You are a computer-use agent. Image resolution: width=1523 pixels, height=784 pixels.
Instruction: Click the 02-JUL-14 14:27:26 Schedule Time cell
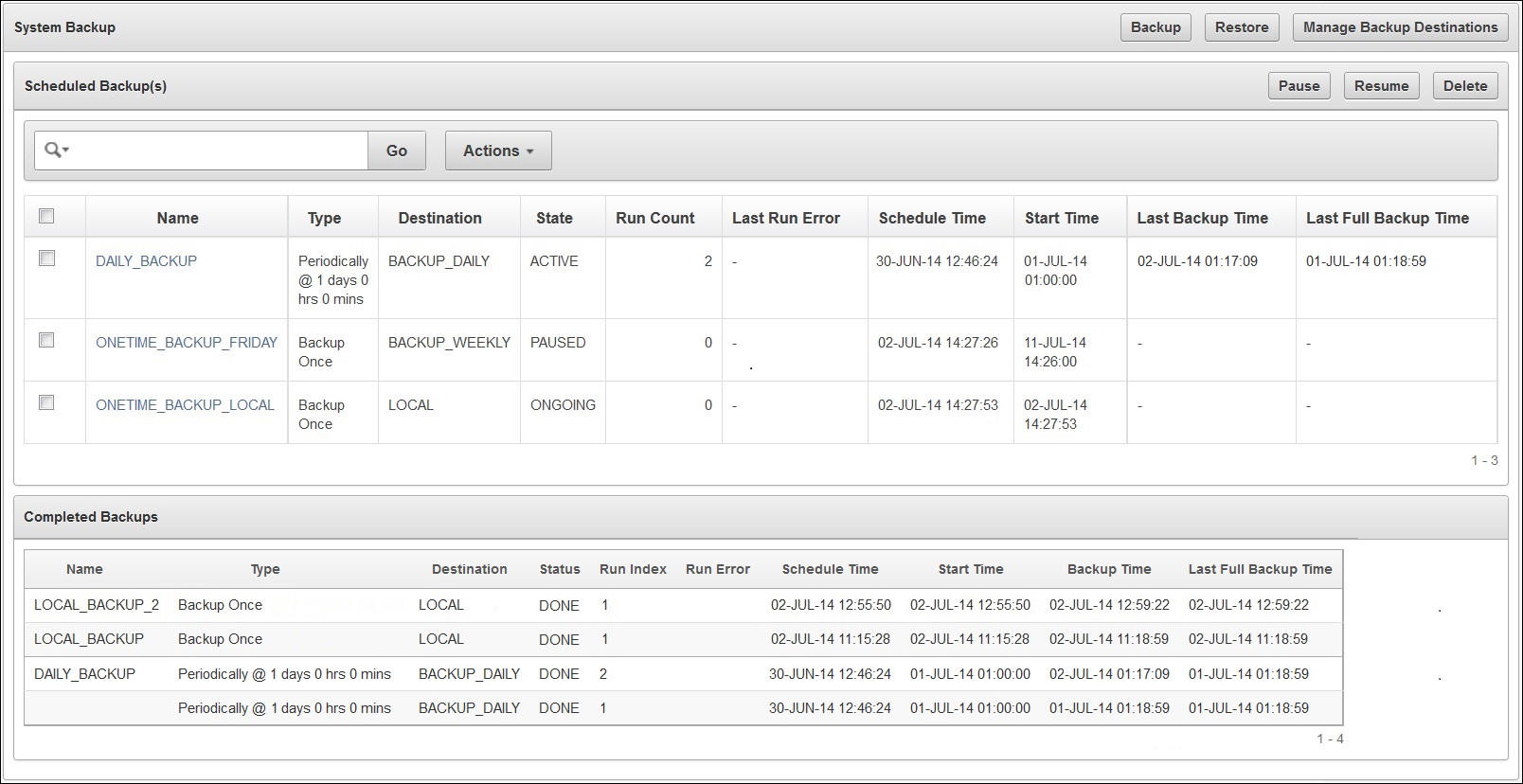tap(938, 342)
